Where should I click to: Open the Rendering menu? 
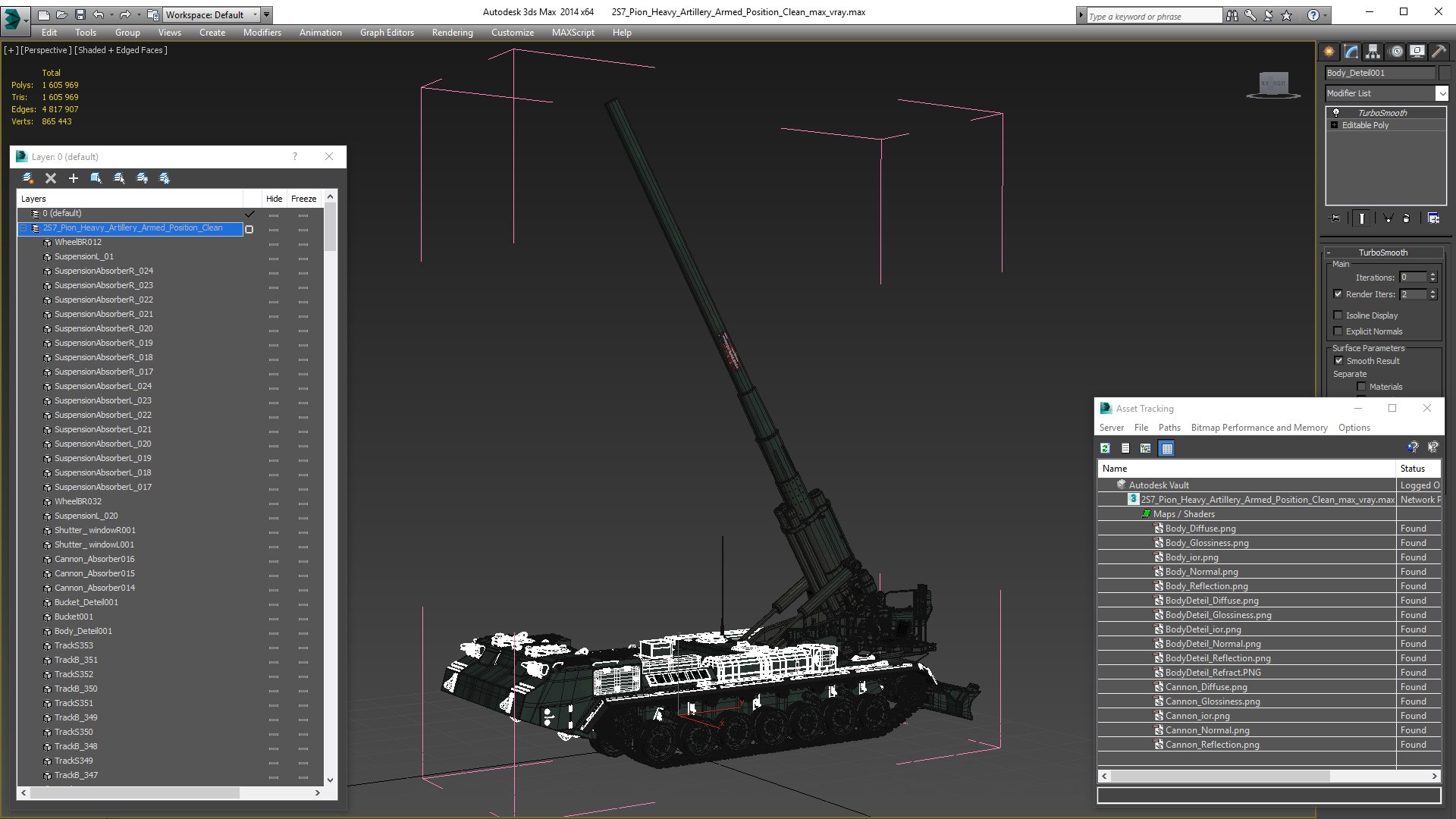452,33
